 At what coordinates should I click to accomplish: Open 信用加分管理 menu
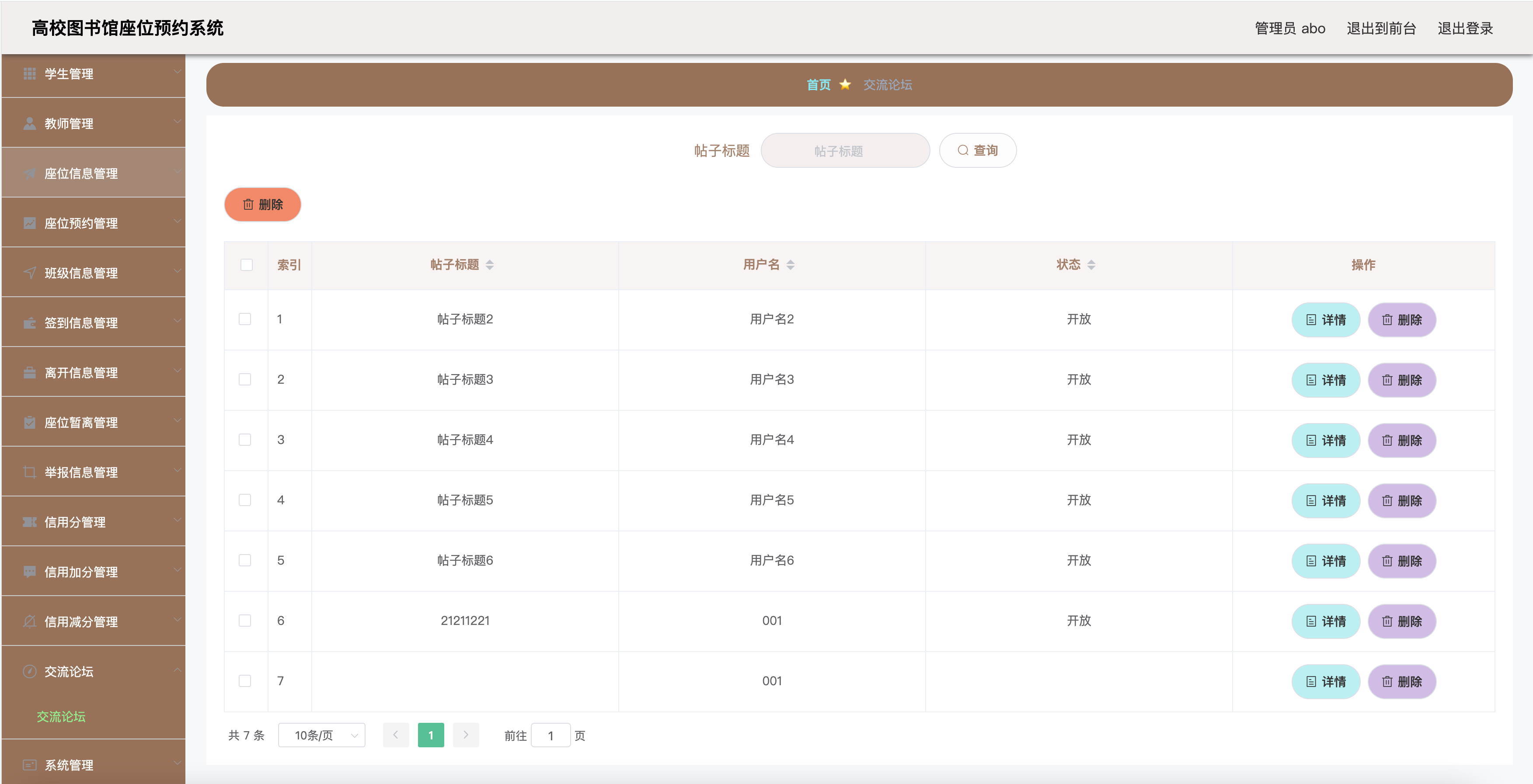click(94, 572)
